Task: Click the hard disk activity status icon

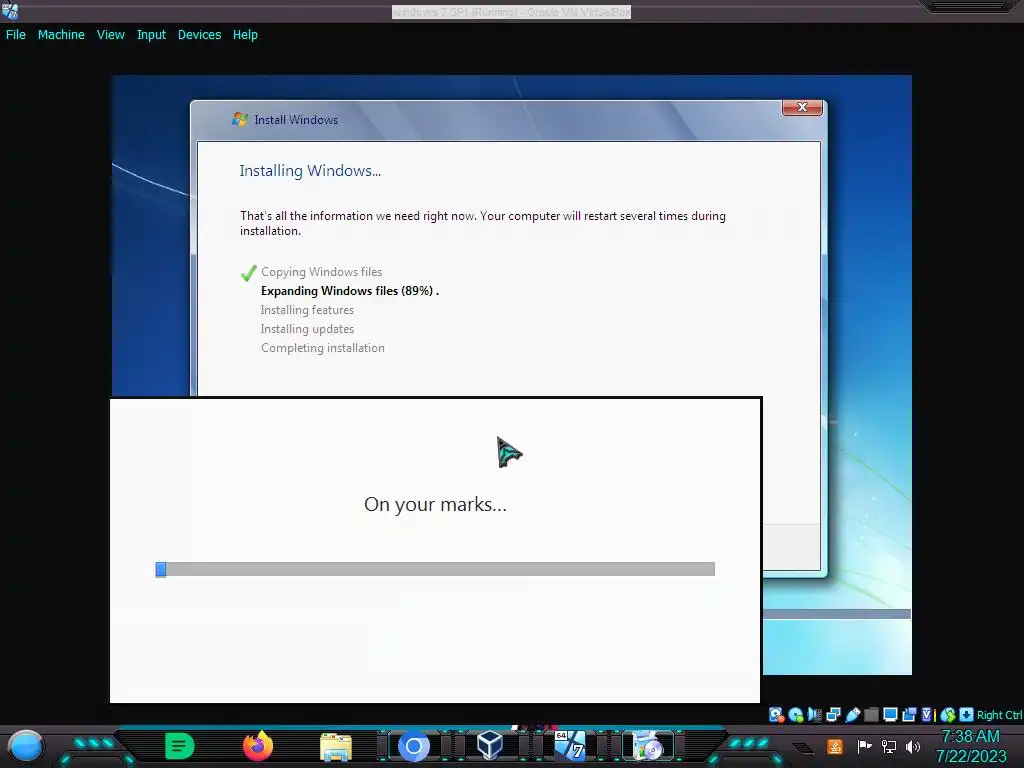Action: [776, 715]
